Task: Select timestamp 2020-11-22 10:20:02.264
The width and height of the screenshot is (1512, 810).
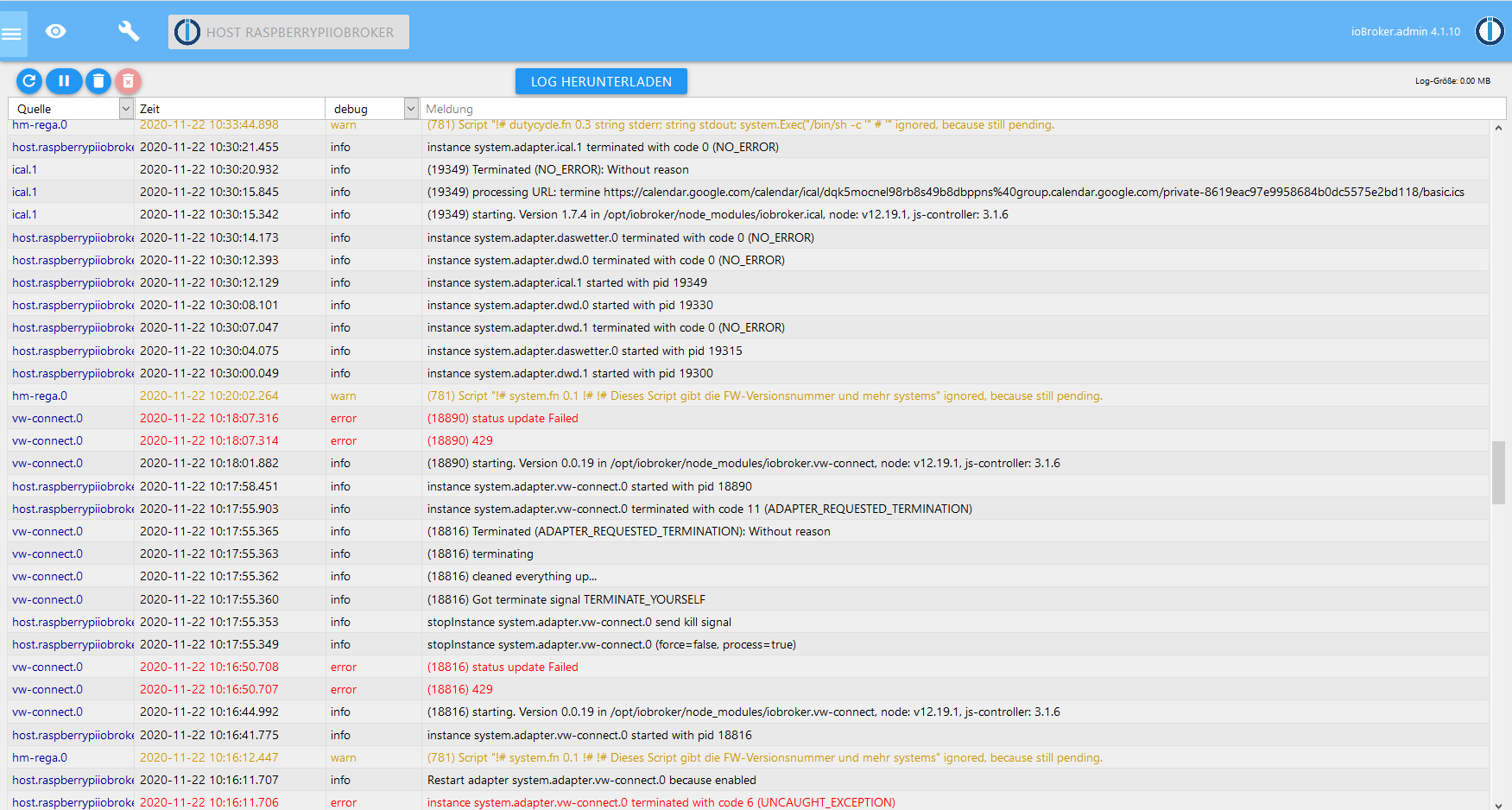Action: click(209, 396)
